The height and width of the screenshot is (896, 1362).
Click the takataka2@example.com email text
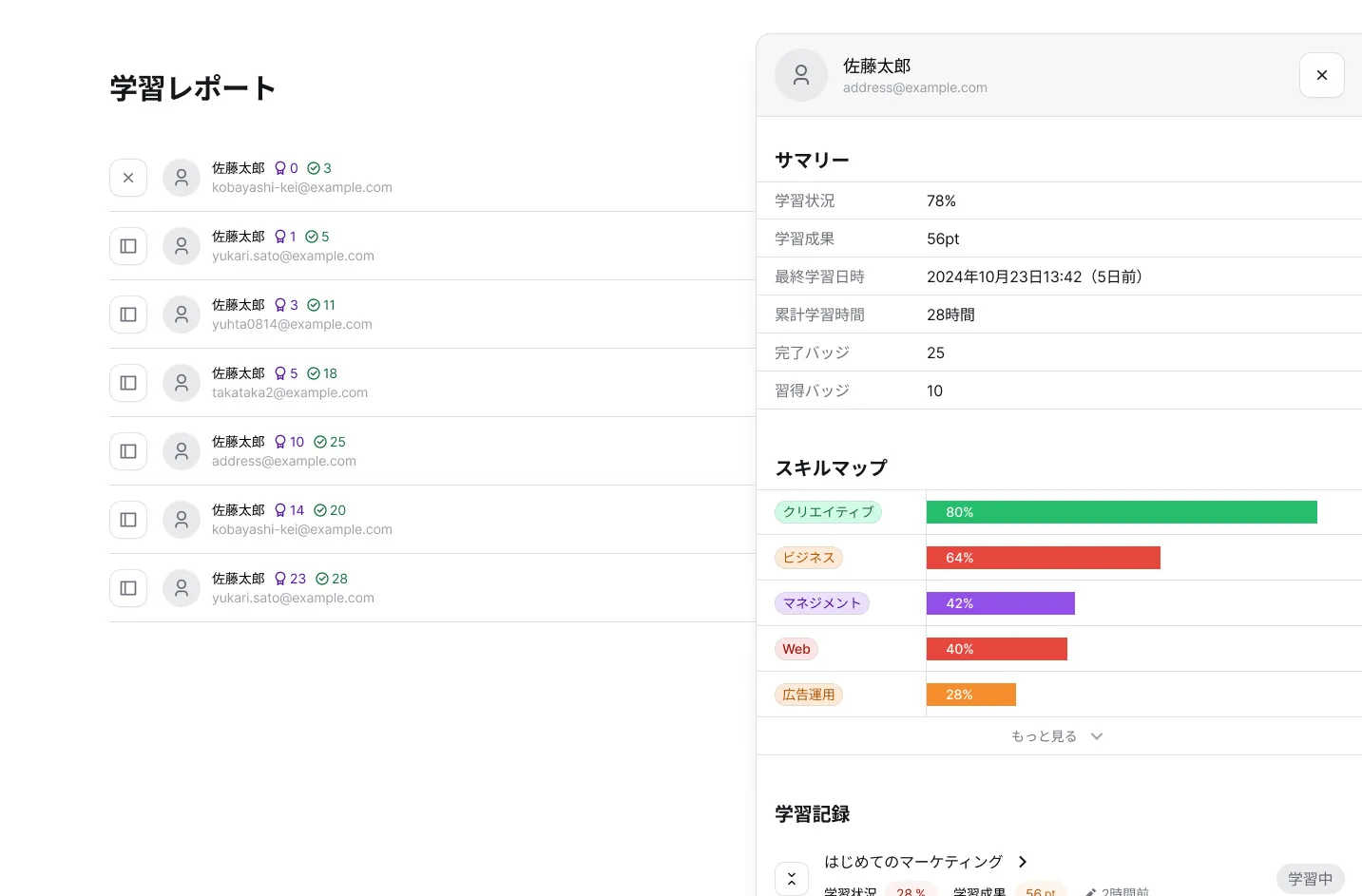click(290, 392)
